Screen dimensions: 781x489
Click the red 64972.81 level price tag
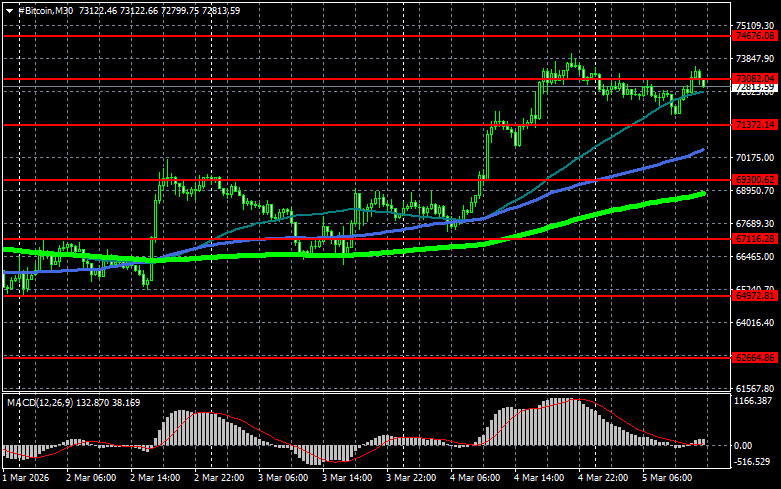755,296
